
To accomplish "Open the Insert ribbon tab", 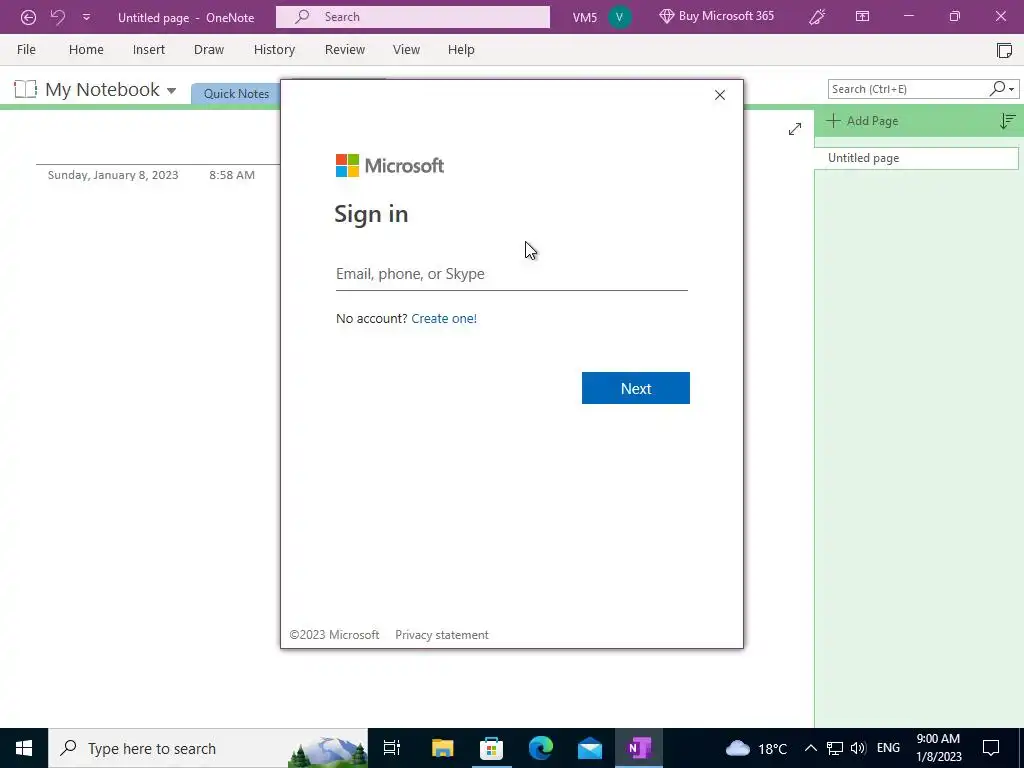I will [149, 50].
